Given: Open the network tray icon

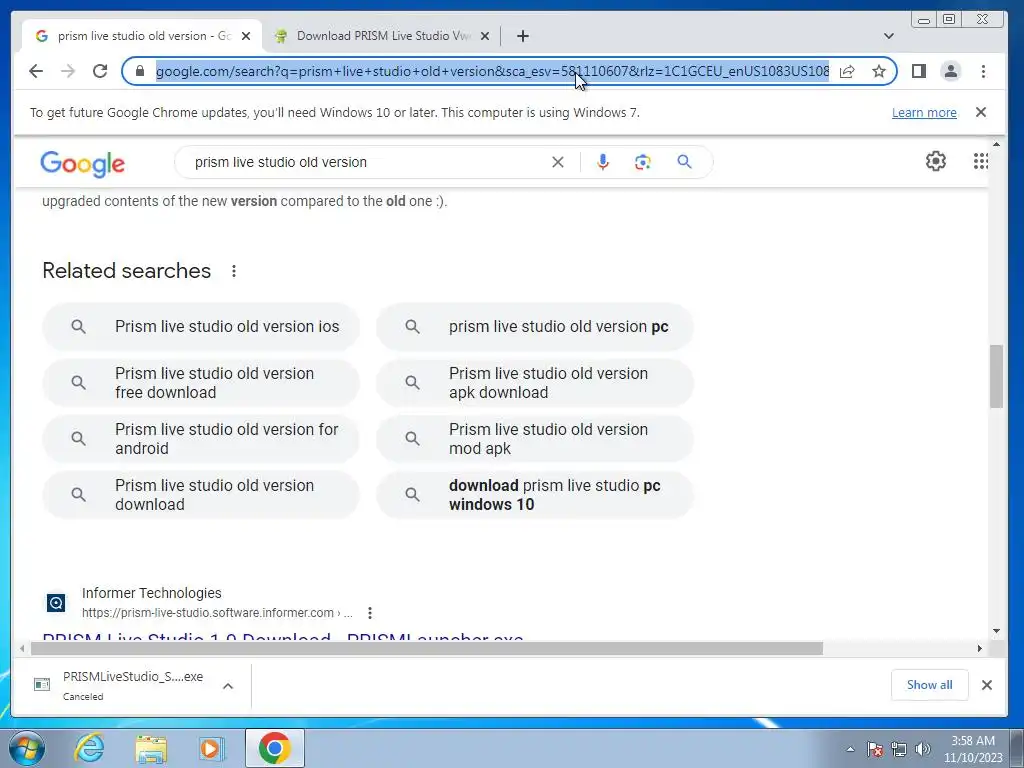Looking at the screenshot, I should coord(899,749).
